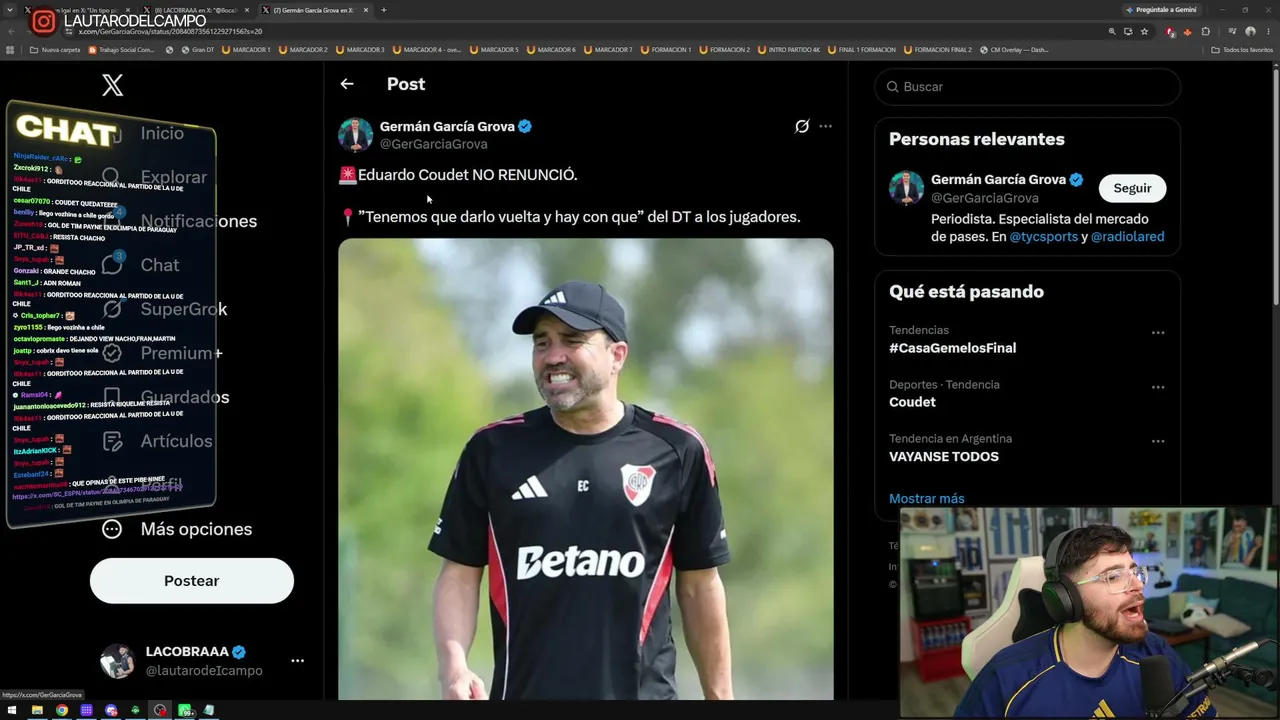
Task: Open the LACOBRAAA account switcher menu
Action: 297,661
